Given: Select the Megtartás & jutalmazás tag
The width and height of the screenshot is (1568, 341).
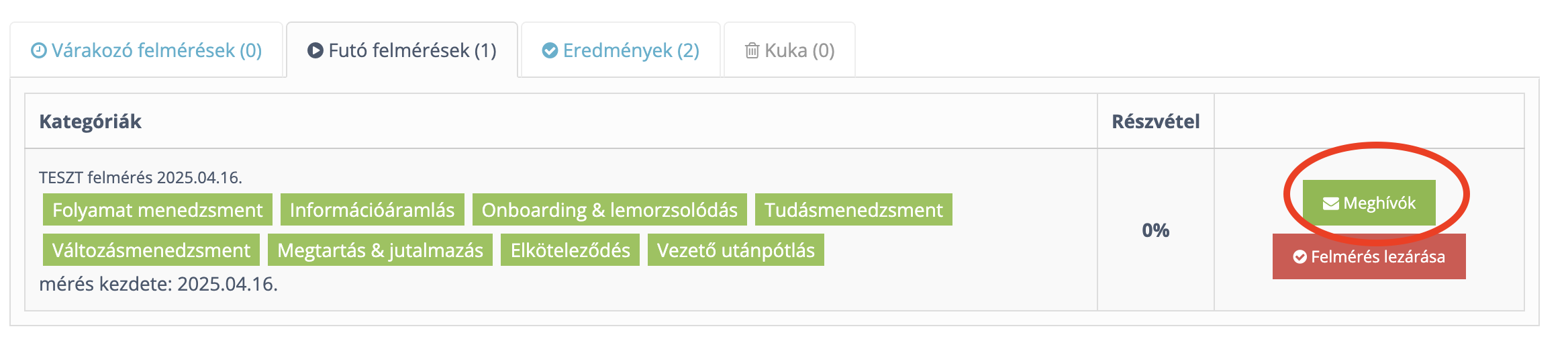Looking at the screenshot, I should pyautogui.click(x=380, y=250).
